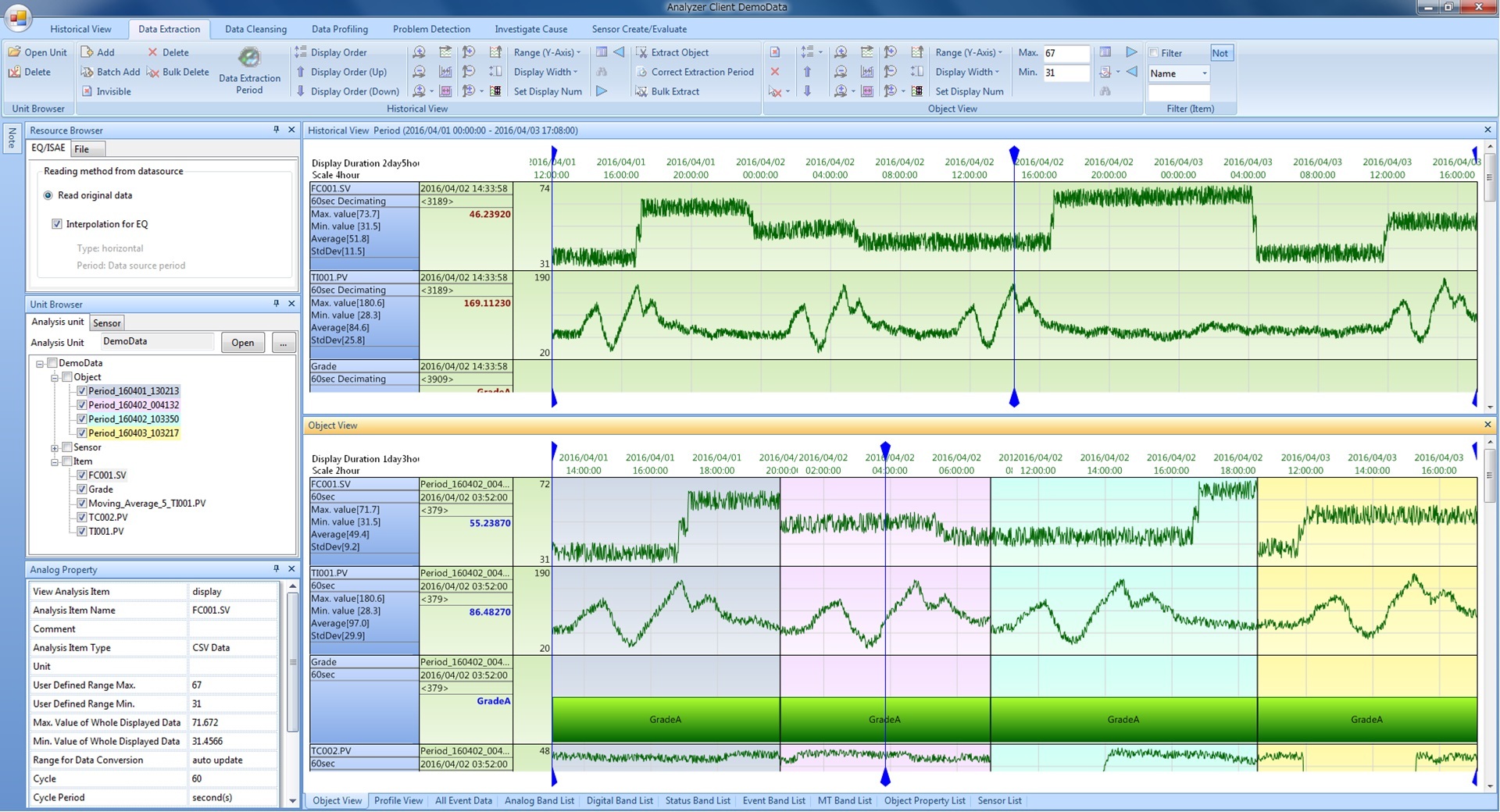Click the Extract Object icon
Viewport: 1500px width, 812px height.
coord(641,52)
